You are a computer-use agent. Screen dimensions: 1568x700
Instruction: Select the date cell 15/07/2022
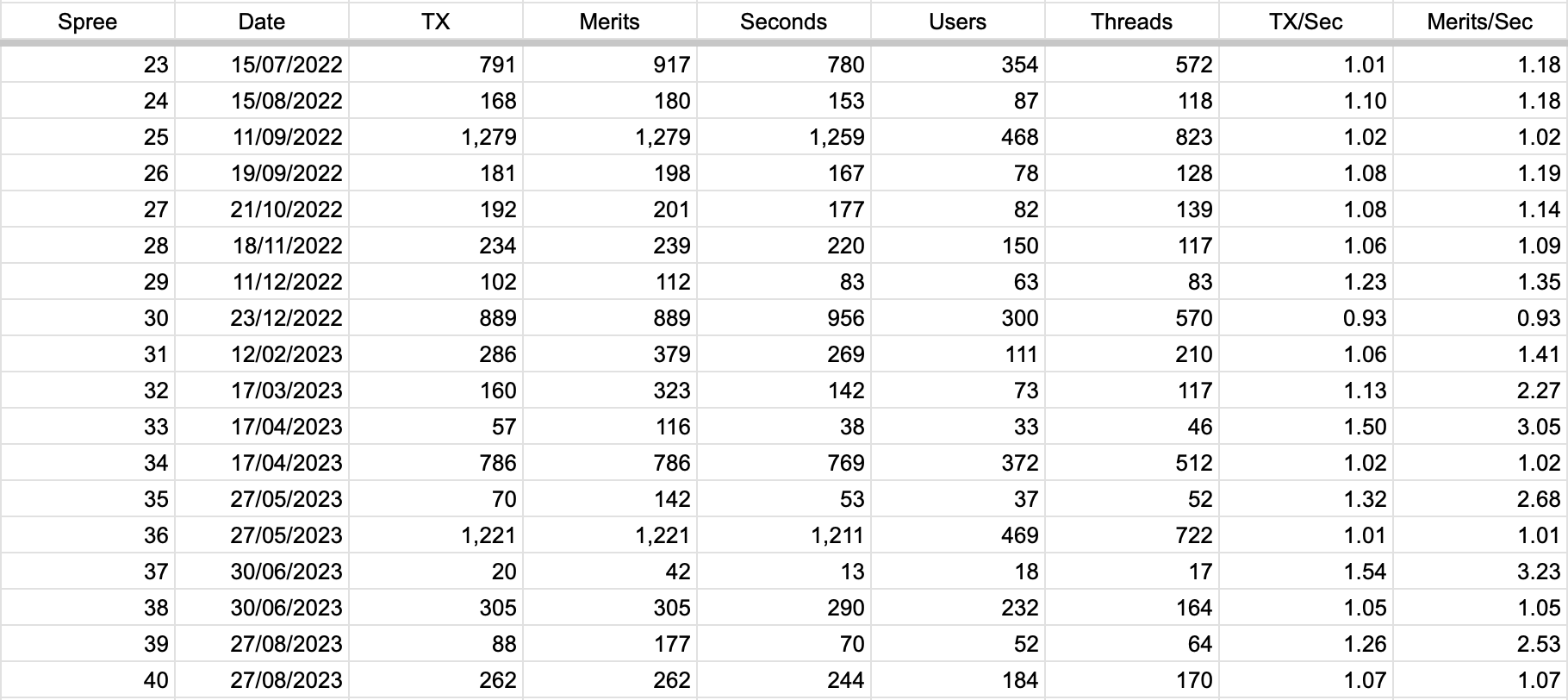262,65
